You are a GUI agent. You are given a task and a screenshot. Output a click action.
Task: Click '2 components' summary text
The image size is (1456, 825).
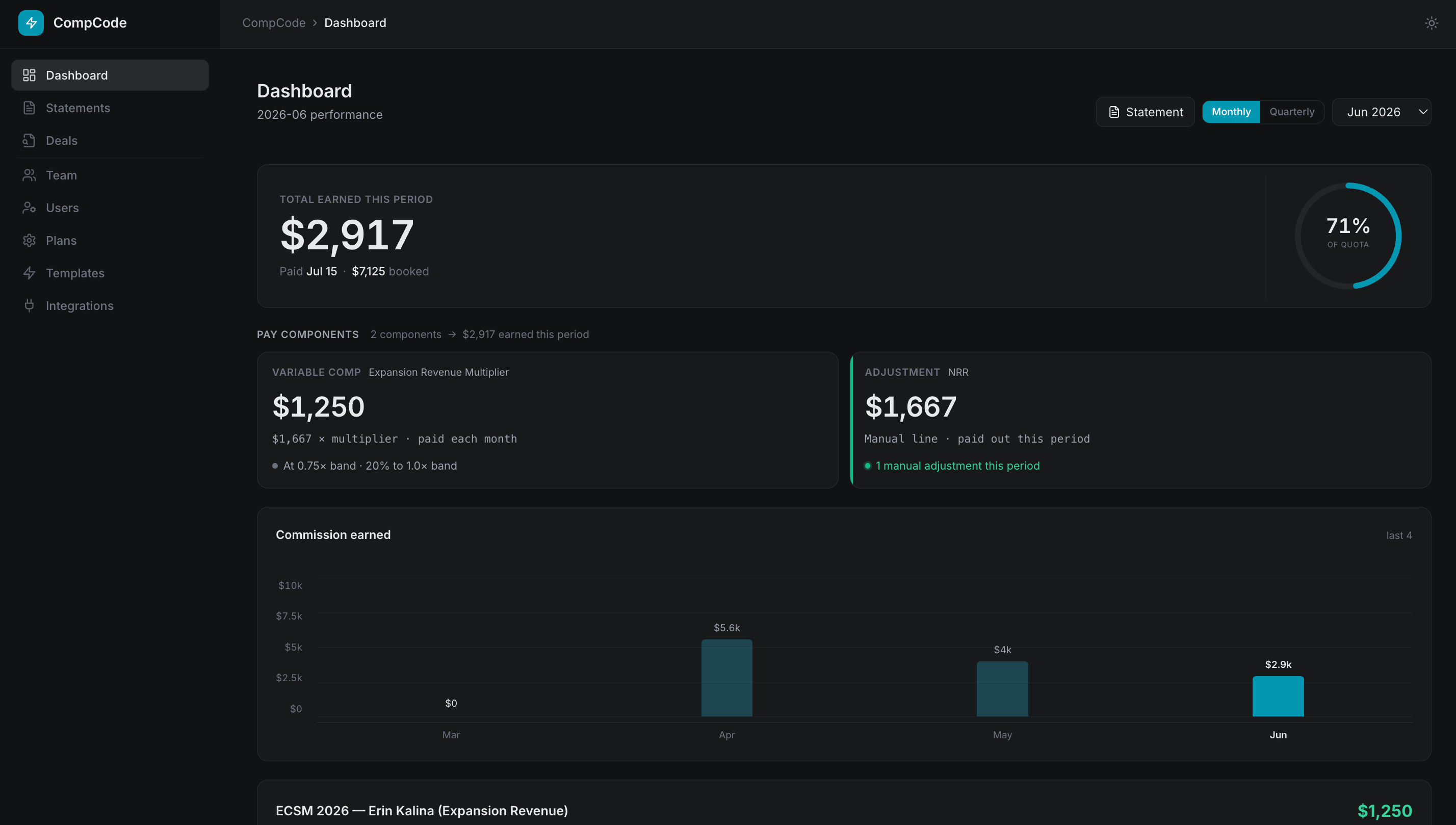point(406,334)
